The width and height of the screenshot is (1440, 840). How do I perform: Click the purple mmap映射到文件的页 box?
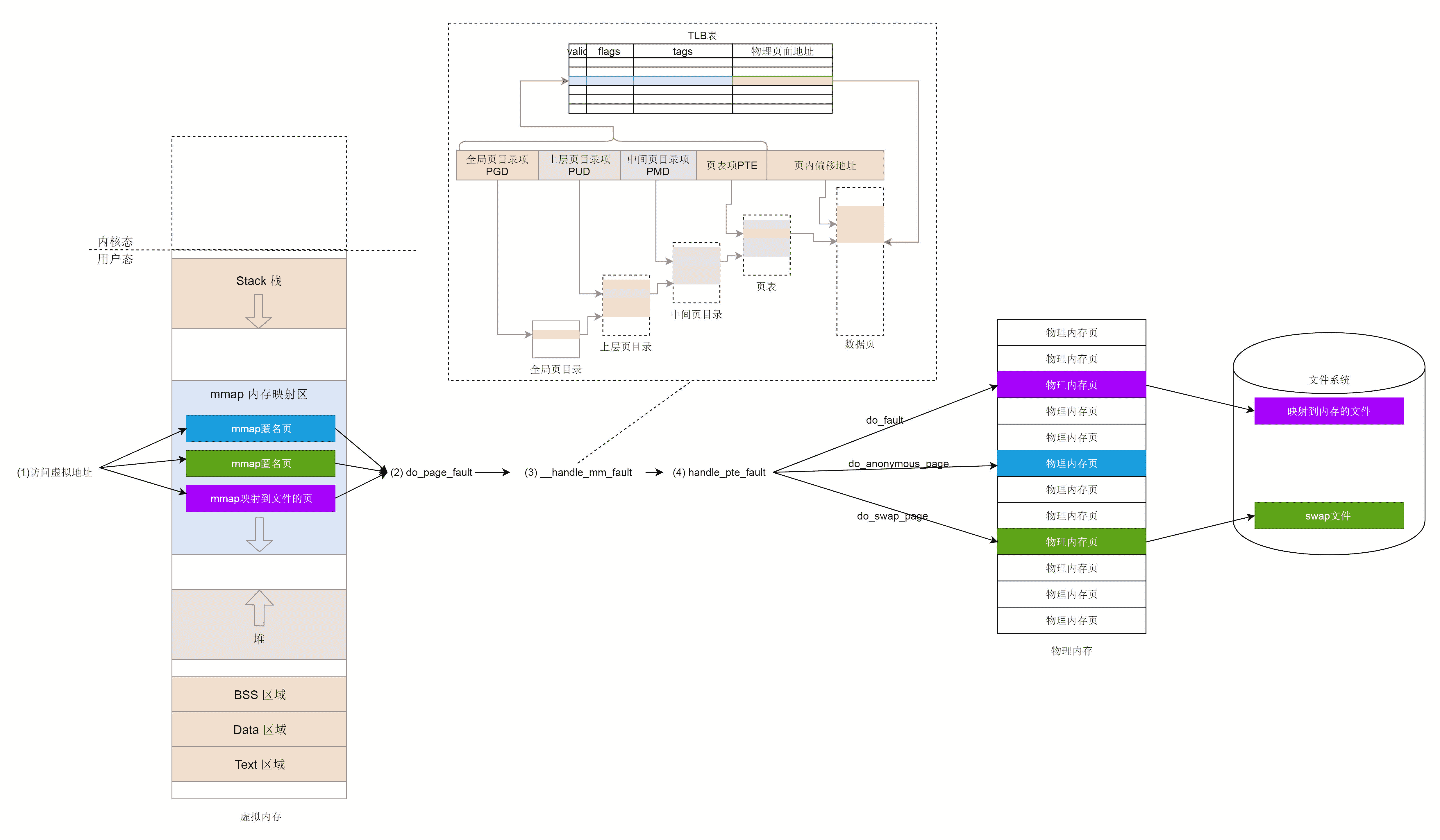coord(260,498)
